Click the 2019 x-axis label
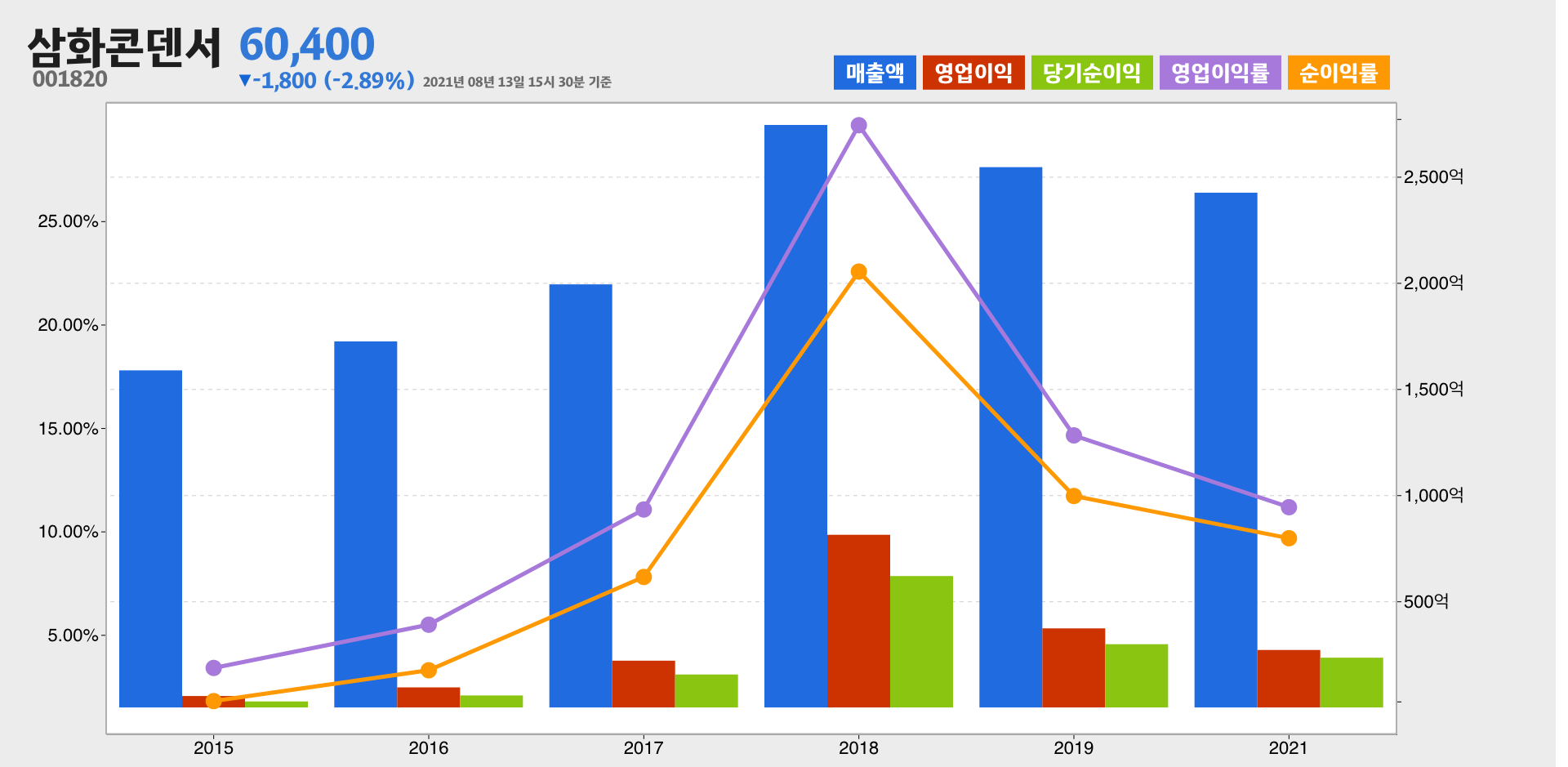This screenshot has width=1568, height=767. tap(1074, 747)
